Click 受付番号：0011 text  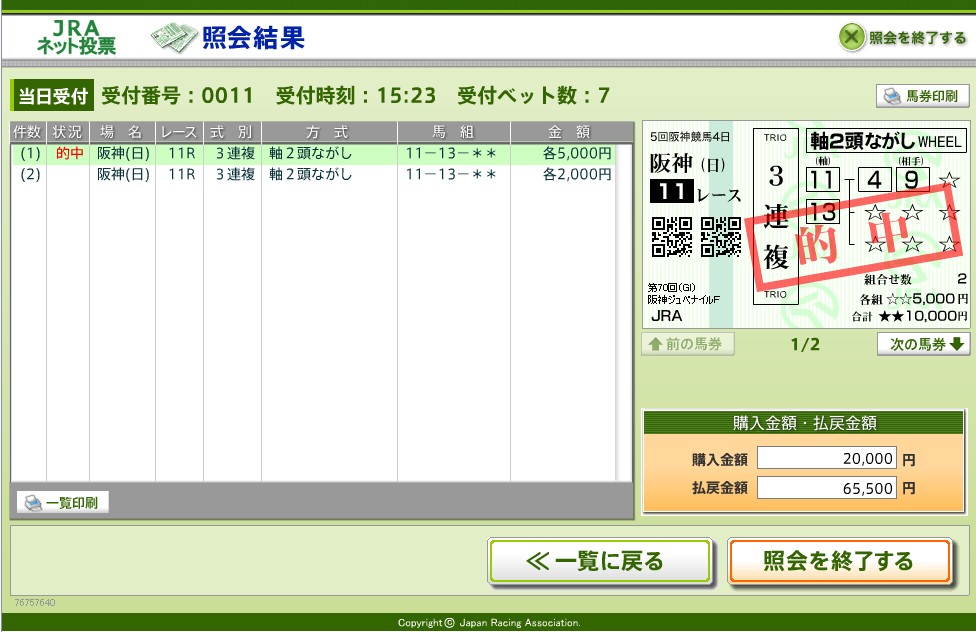[x=177, y=96]
